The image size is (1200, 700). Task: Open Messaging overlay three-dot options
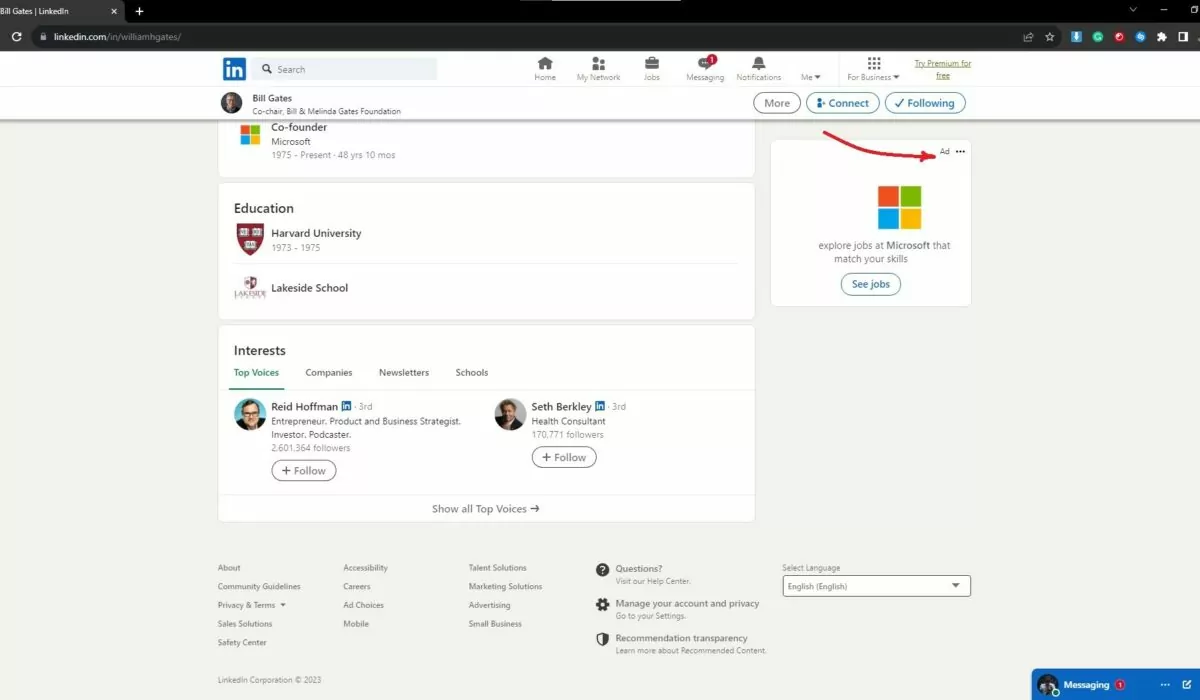tap(1165, 685)
